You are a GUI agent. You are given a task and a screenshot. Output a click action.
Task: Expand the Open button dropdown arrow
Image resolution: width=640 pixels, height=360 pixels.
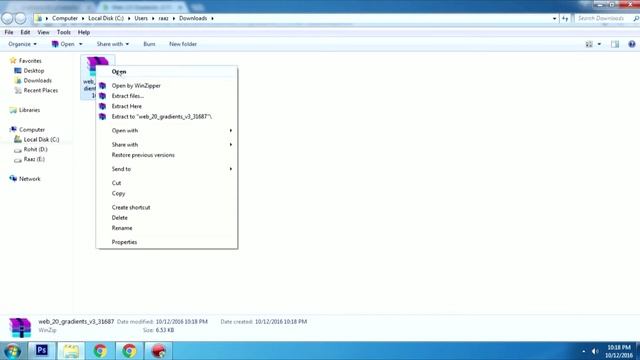[x=80, y=44]
